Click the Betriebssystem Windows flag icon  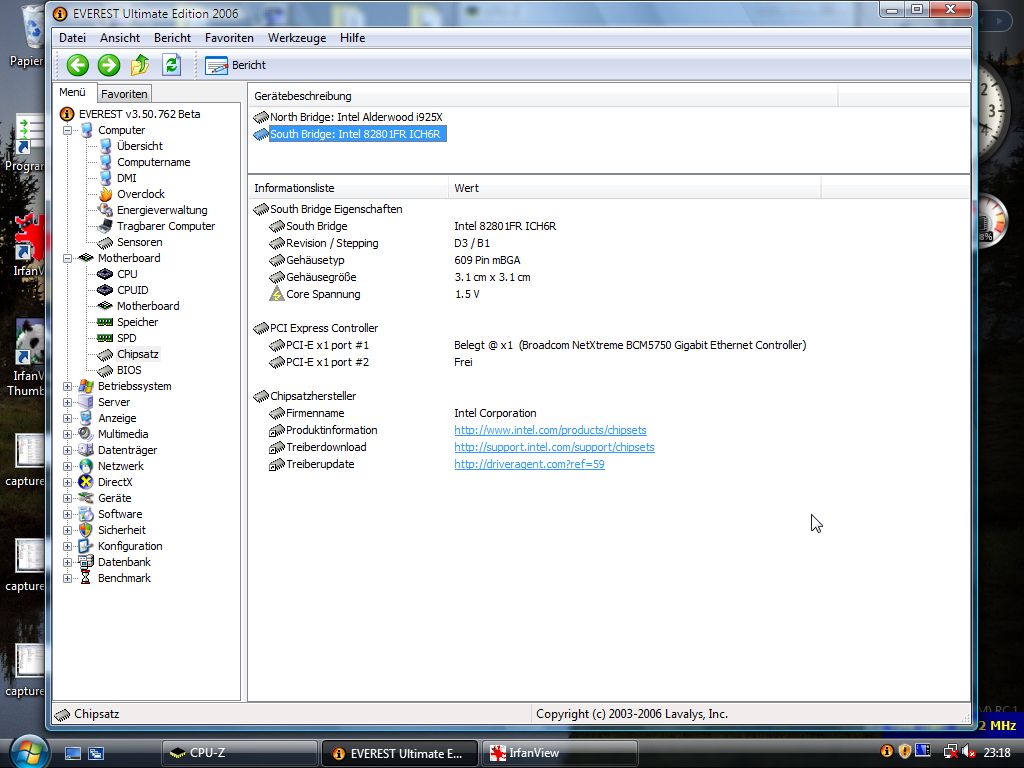[86, 386]
